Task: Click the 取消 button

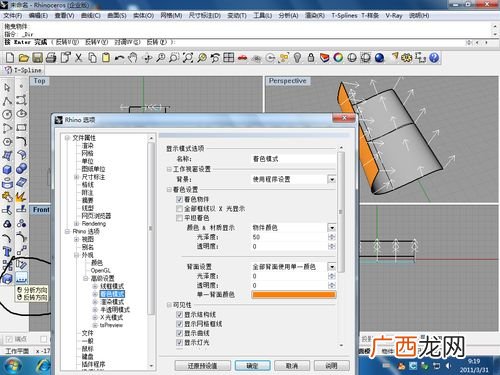Action: (x=292, y=366)
